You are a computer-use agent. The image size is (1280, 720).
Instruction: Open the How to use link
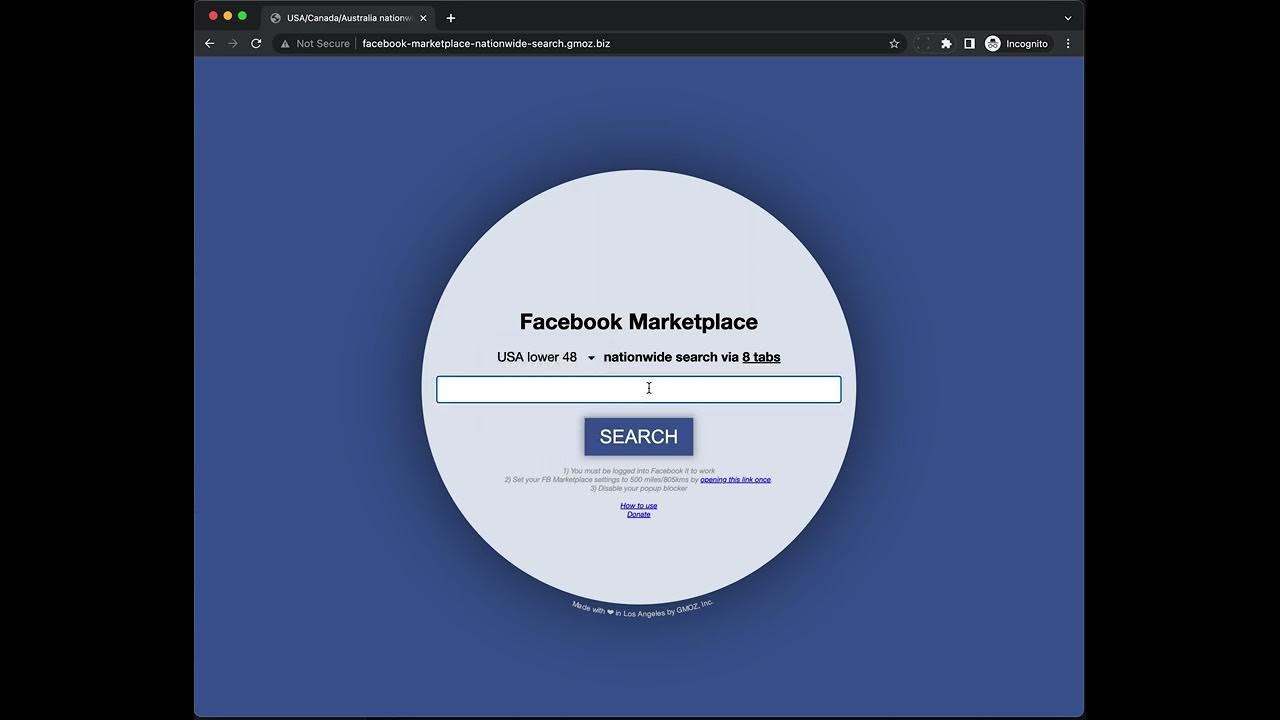(x=639, y=506)
